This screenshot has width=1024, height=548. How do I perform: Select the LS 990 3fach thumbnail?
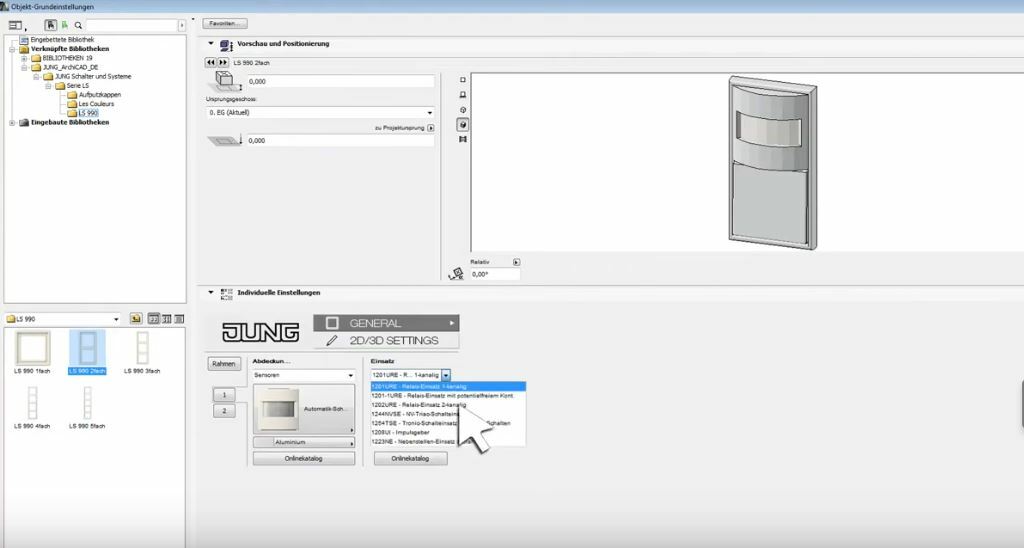[142, 352]
